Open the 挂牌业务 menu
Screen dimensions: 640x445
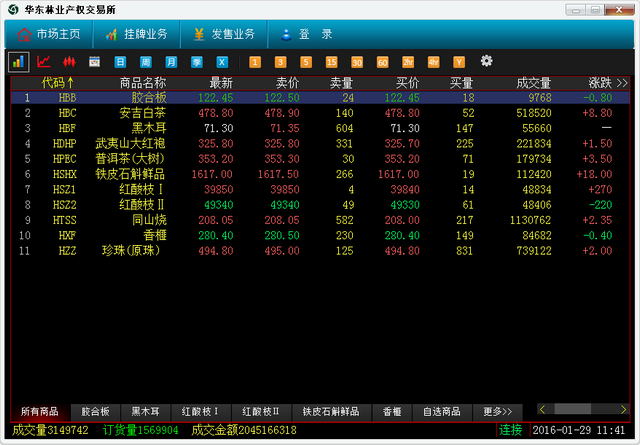(137, 34)
